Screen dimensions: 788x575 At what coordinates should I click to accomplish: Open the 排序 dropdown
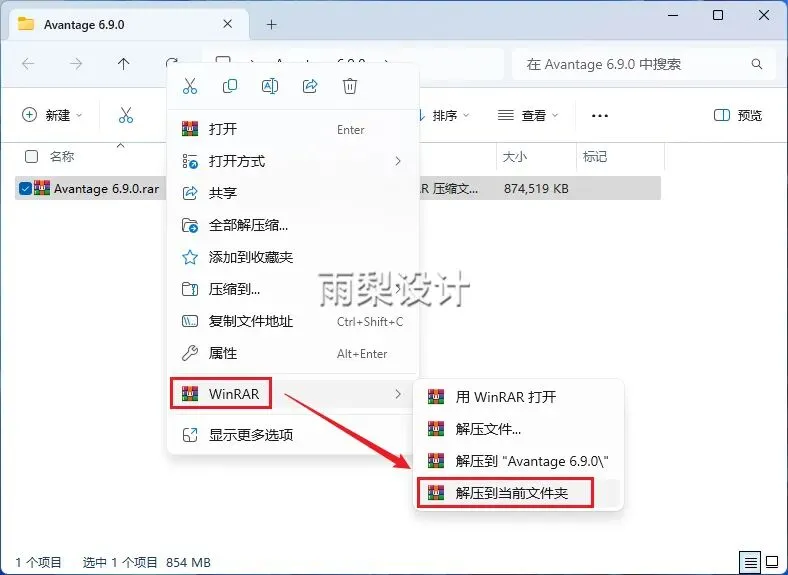pos(443,116)
